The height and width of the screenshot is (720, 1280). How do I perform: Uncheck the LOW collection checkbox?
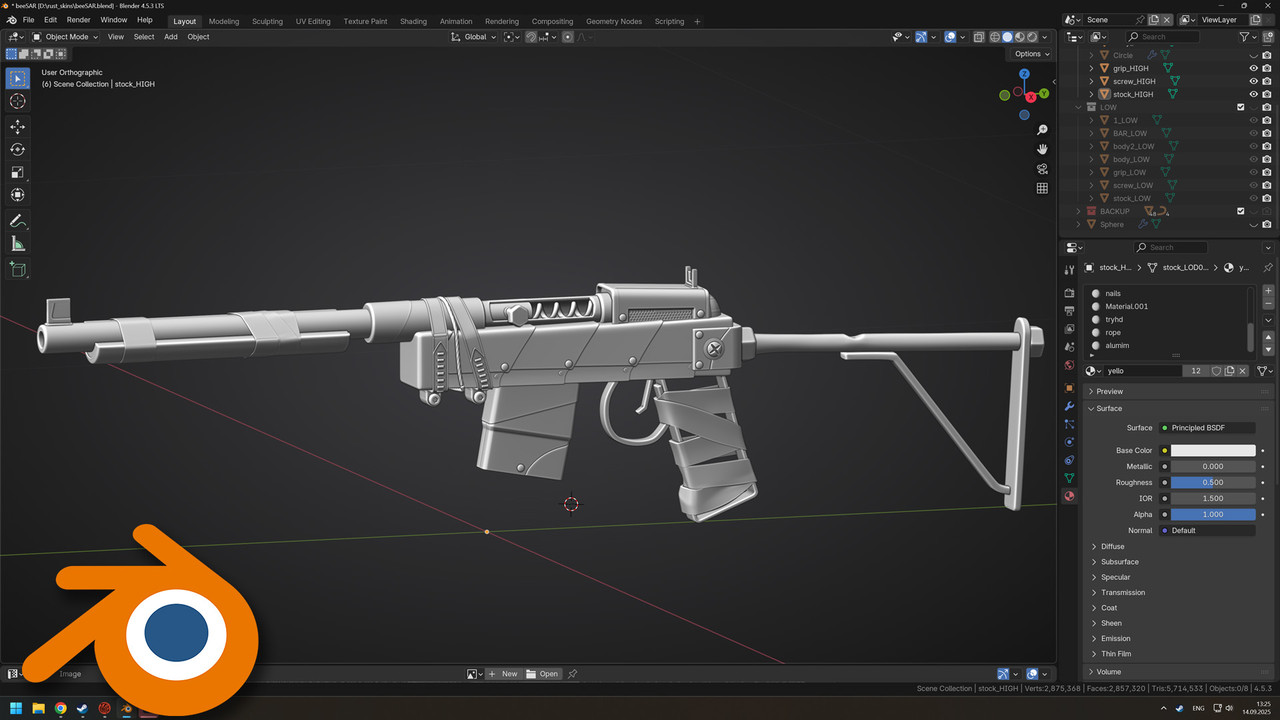click(x=1241, y=107)
